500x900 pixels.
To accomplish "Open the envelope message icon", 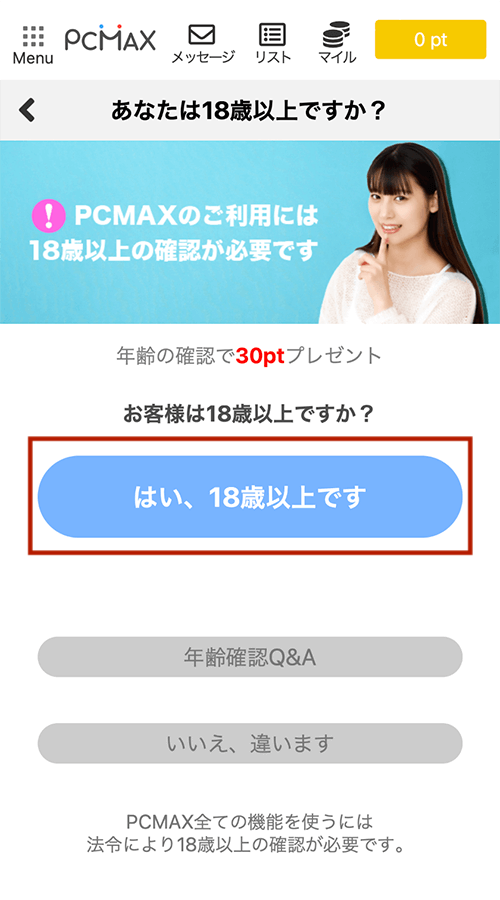I will [x=202, y=34].
